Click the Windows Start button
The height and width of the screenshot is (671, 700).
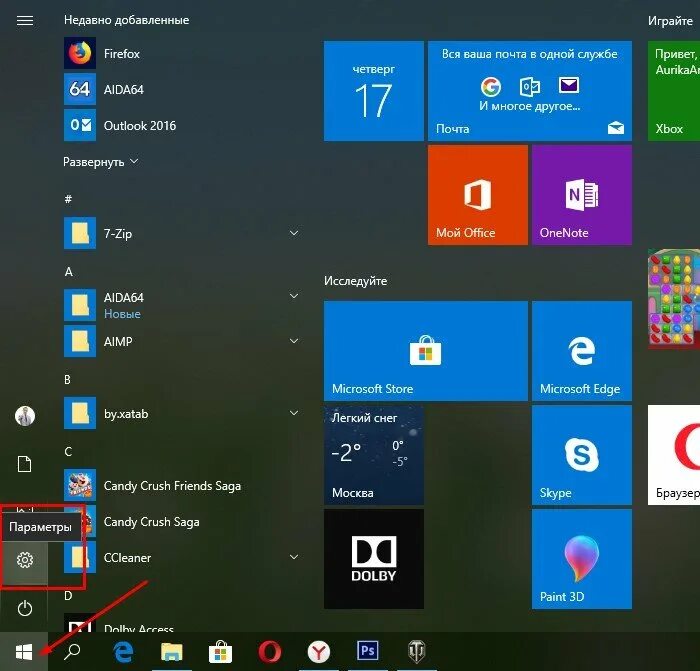click(24, 652)
